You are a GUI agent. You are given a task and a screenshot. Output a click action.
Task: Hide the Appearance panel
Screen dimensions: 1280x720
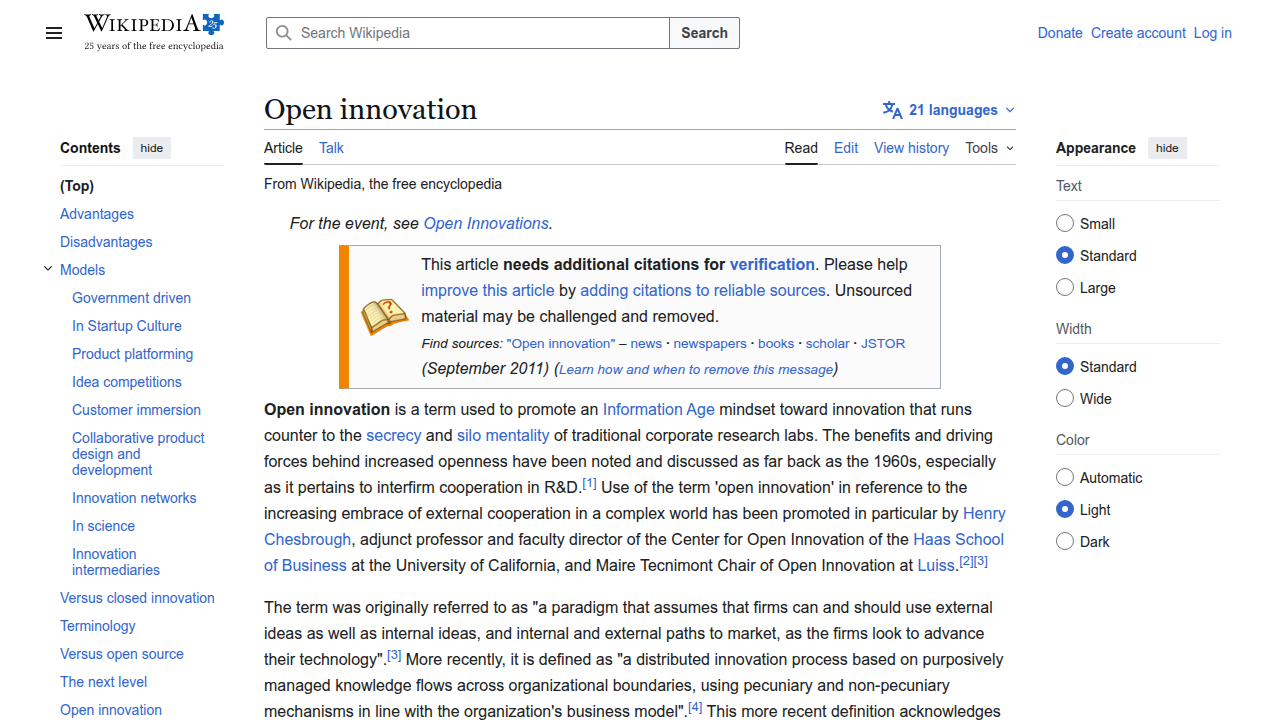pos(1167,148)
